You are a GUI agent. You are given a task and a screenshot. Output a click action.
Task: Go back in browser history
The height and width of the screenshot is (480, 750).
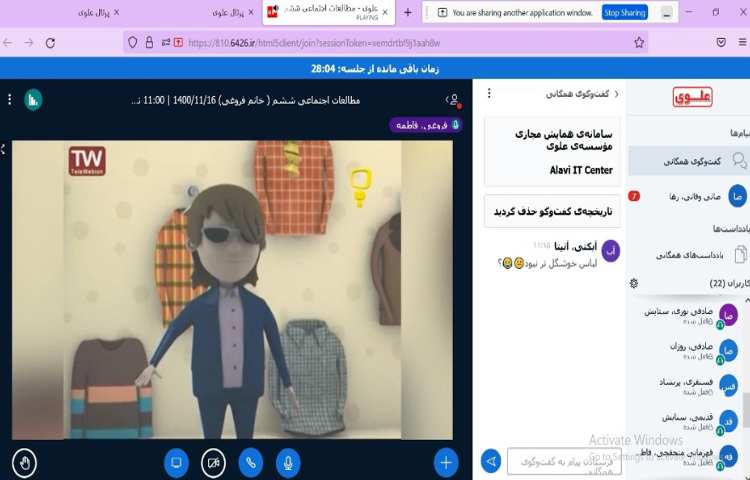(x=8, y=43)
